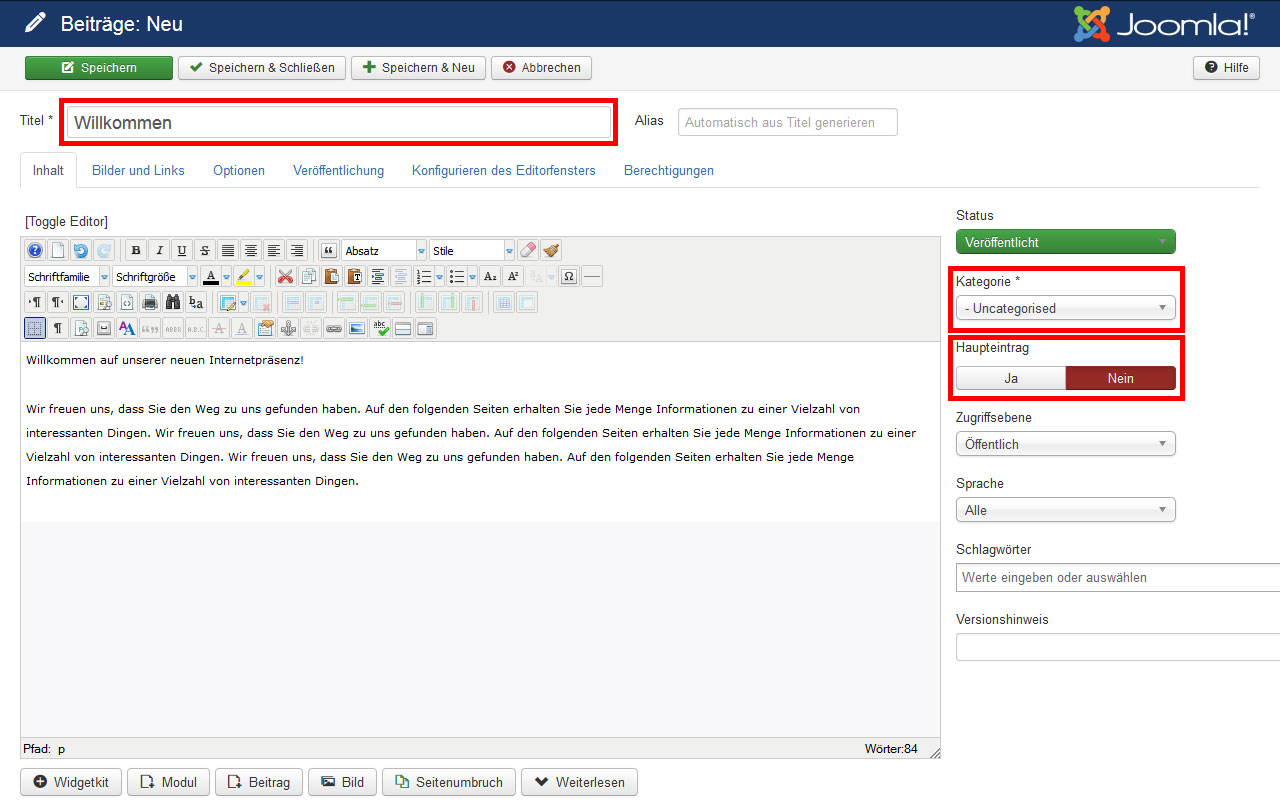
Task: Toggle italic formatting
Action: click(x=159, y=250)
